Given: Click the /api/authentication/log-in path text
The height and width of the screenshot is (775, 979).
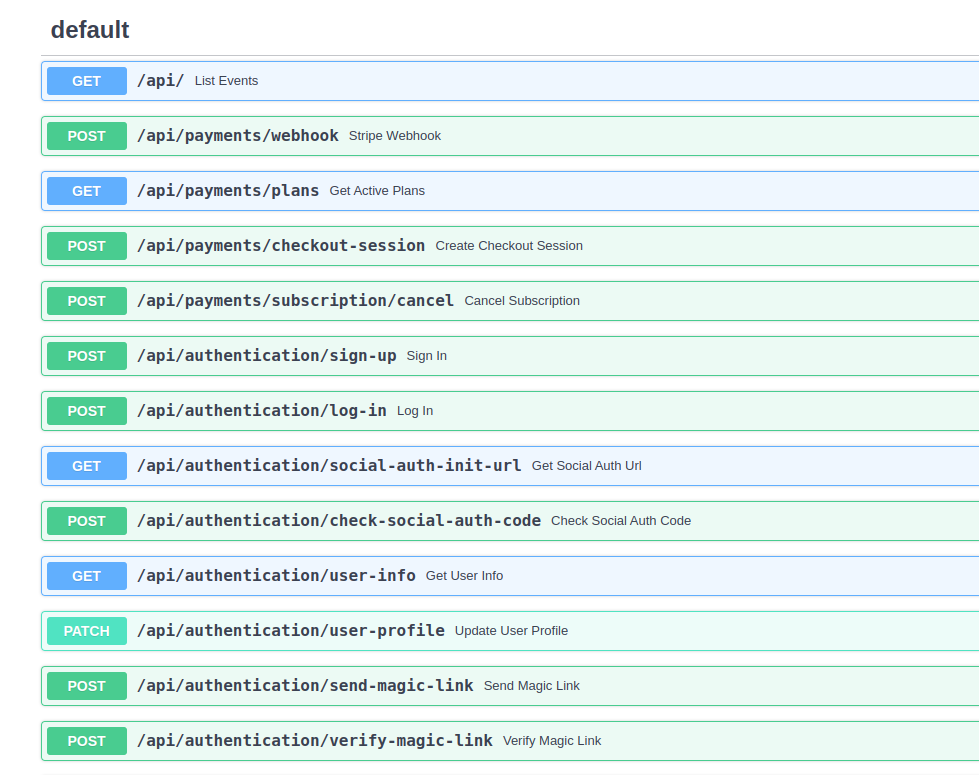Looking at the screenshot, I should tap(261, 411).
